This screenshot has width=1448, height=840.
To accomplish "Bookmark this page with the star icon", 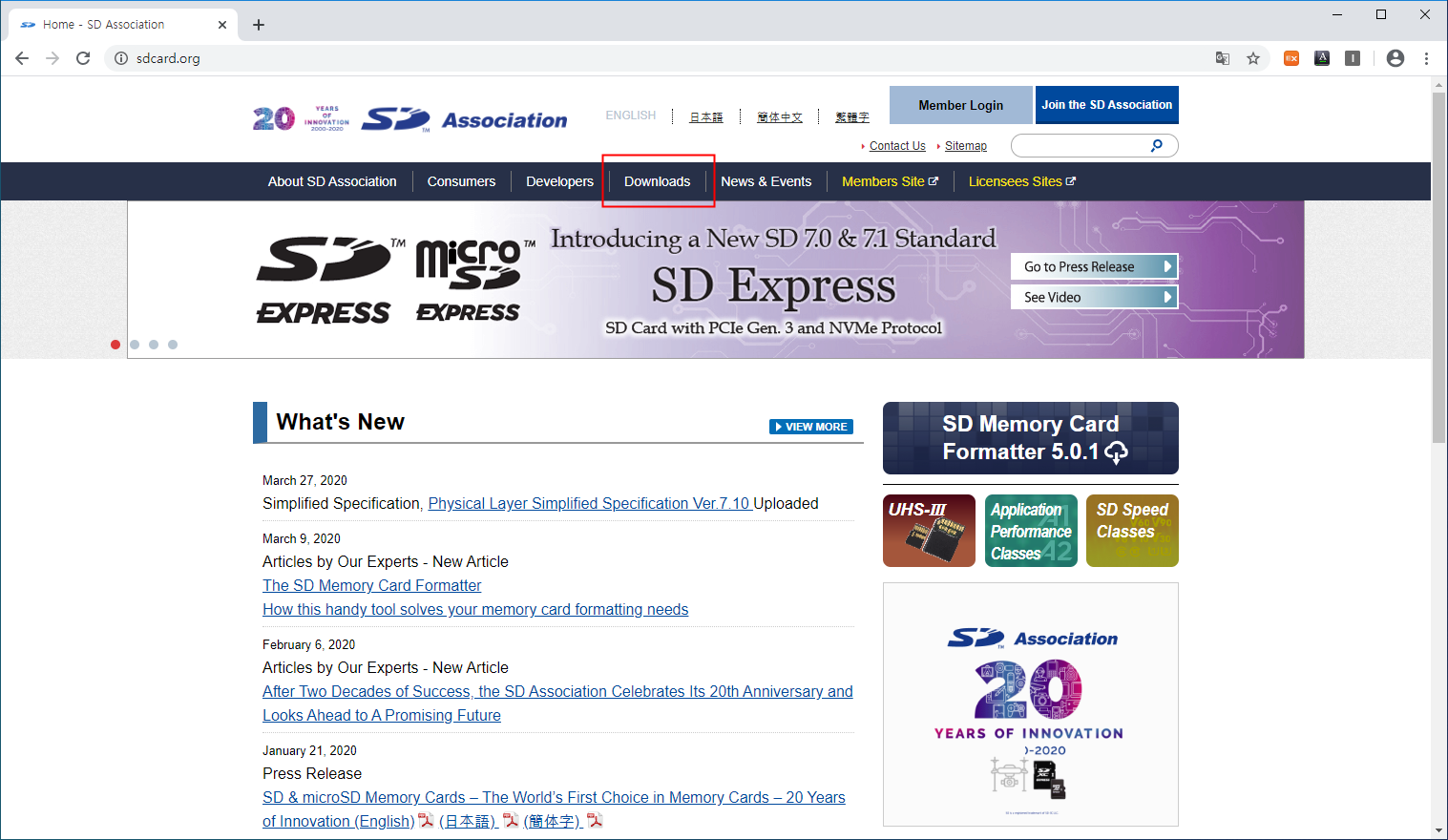I will pyautogui.click(x=1253, y=58).
